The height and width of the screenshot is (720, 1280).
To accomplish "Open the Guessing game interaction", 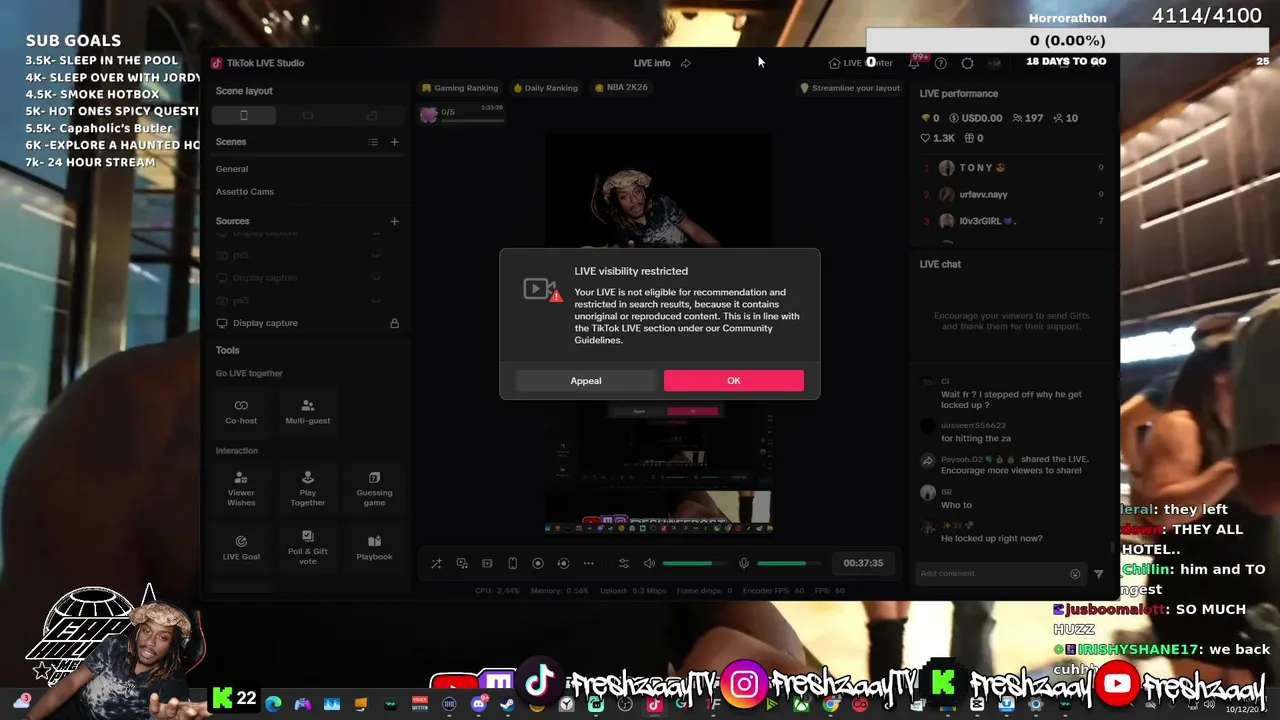I will (x=374, y=488).
